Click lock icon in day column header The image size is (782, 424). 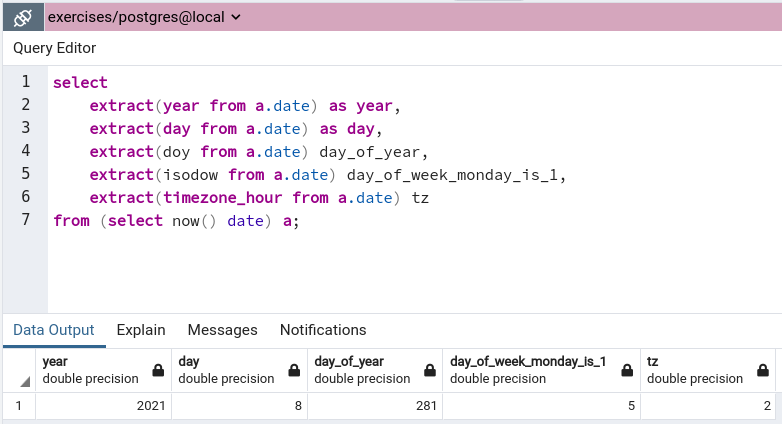pos(294,370)
